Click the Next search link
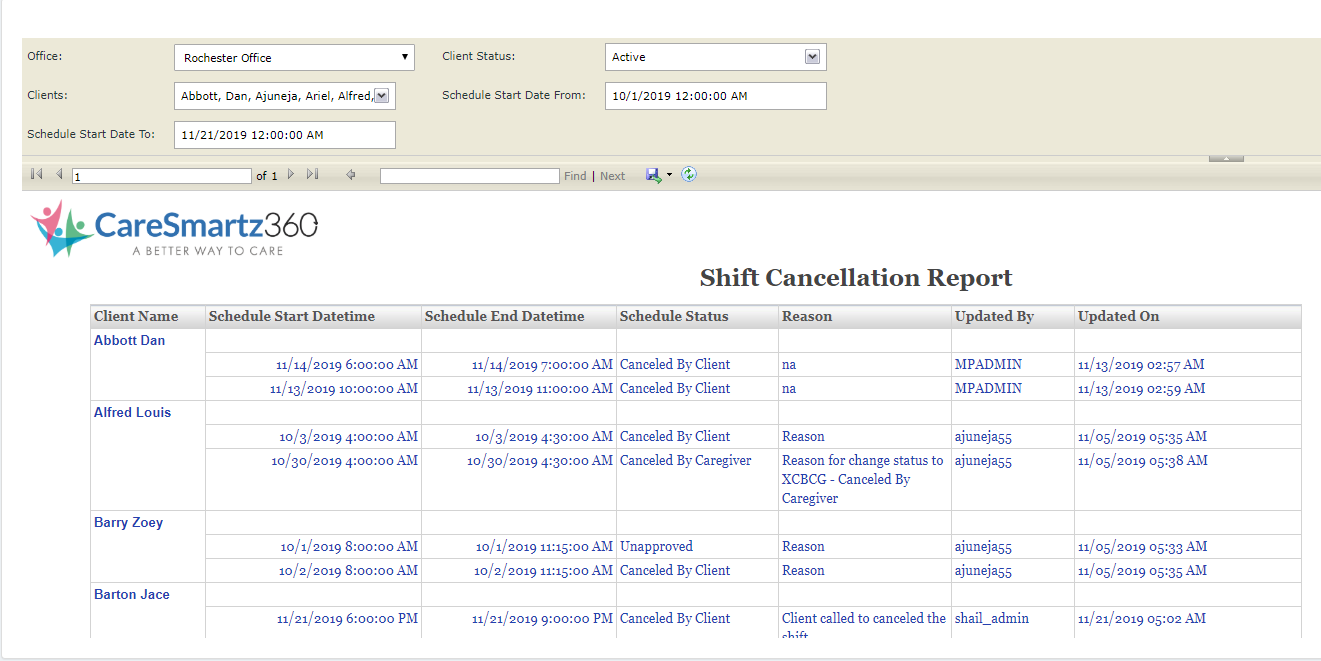Viewport: 1321px width, 661px height. point(611,175)
